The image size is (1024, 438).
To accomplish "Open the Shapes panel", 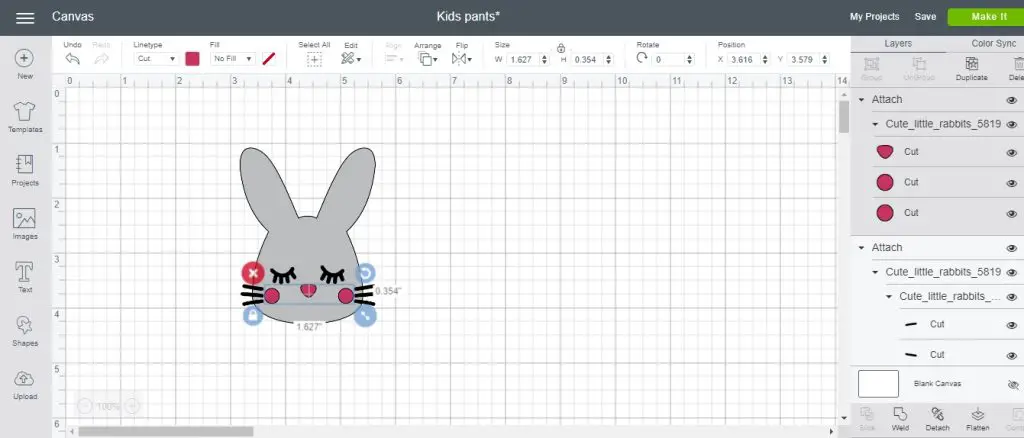I will 25,331.
